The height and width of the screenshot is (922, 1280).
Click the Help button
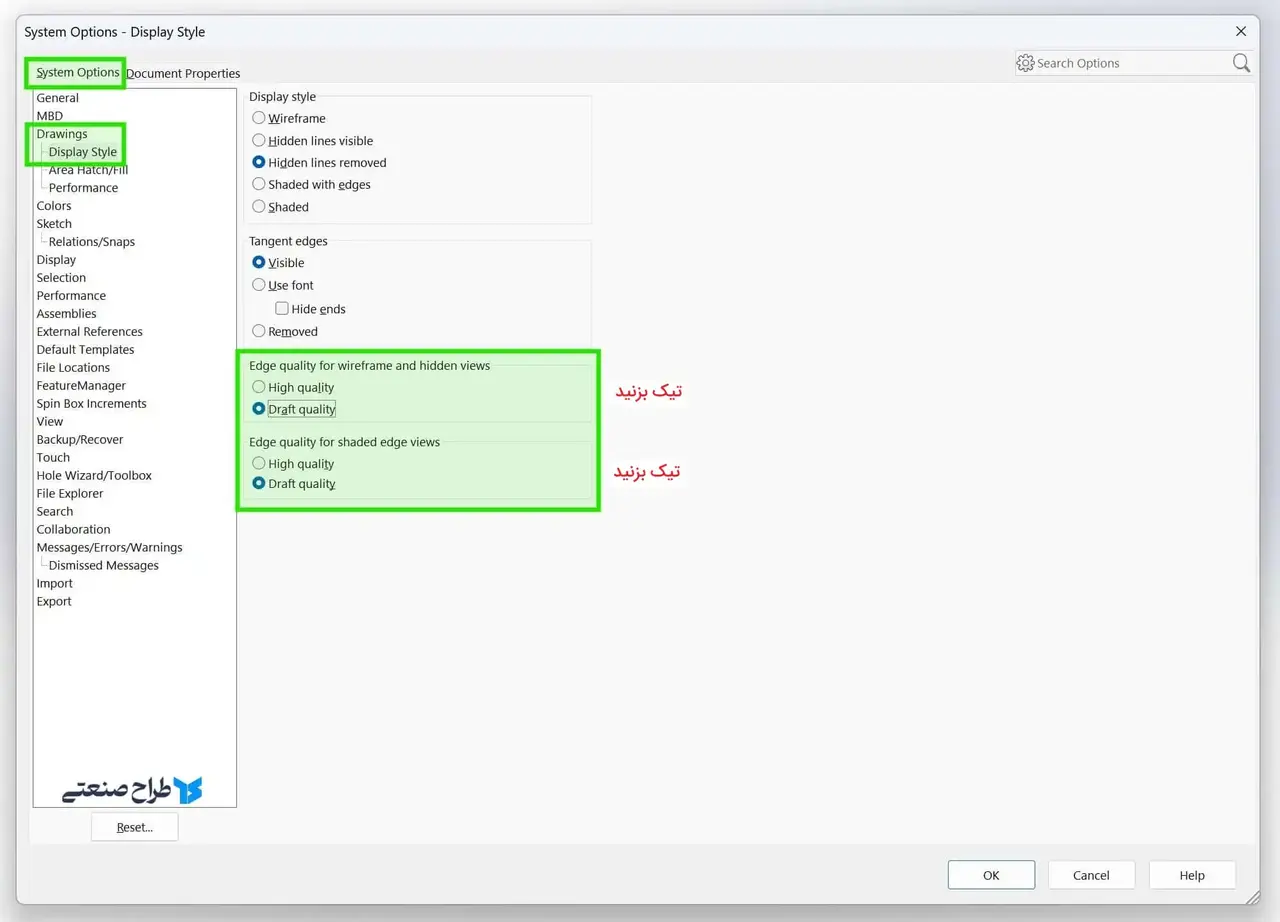pos(1191,875)
